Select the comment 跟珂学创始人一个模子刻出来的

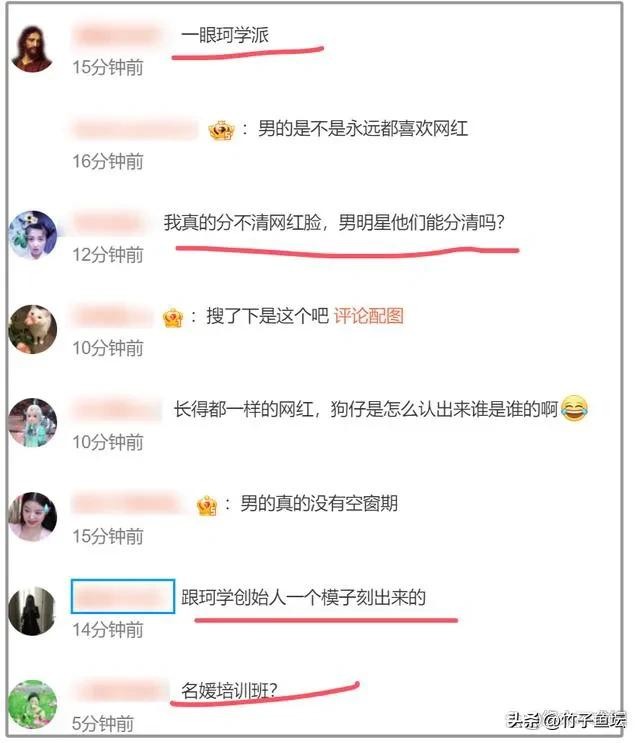click(303, 597)
